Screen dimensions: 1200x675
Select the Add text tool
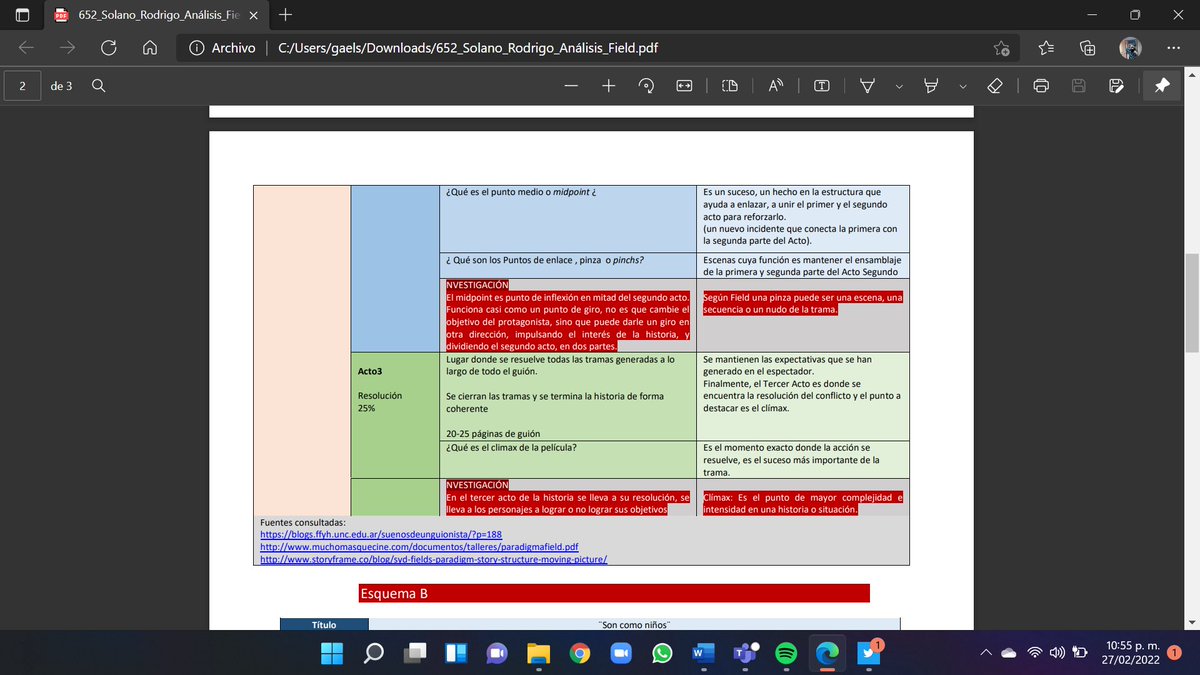click(x=822, y=86)
